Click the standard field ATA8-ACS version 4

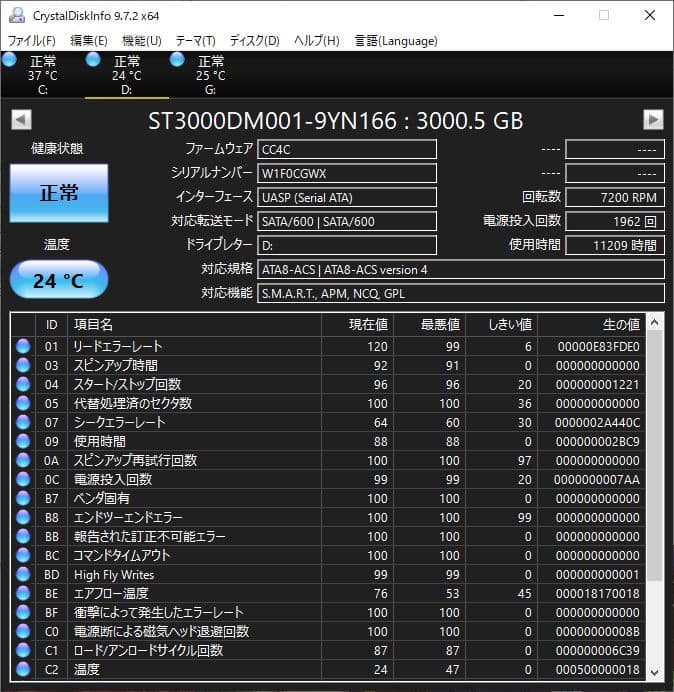(461, 269)
